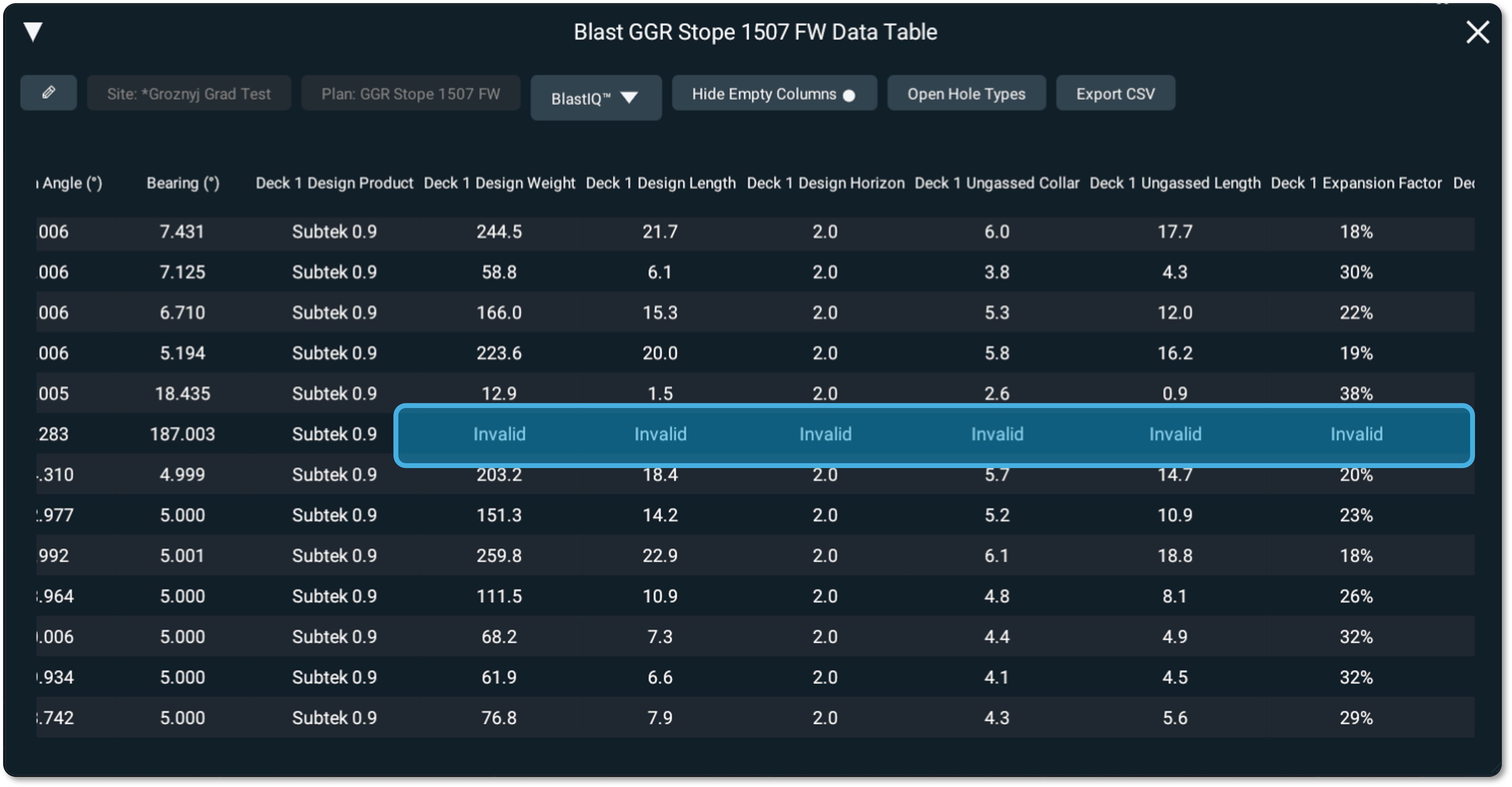
Task: Click expansion factor value 29%
Action: pyautogui.click(x=1356, y=718)
